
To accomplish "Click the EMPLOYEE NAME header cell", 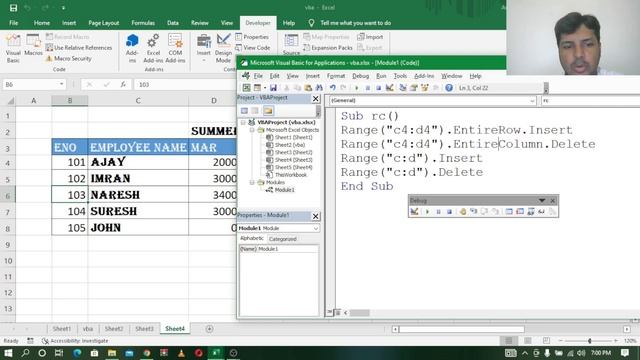I will (138, 147).
